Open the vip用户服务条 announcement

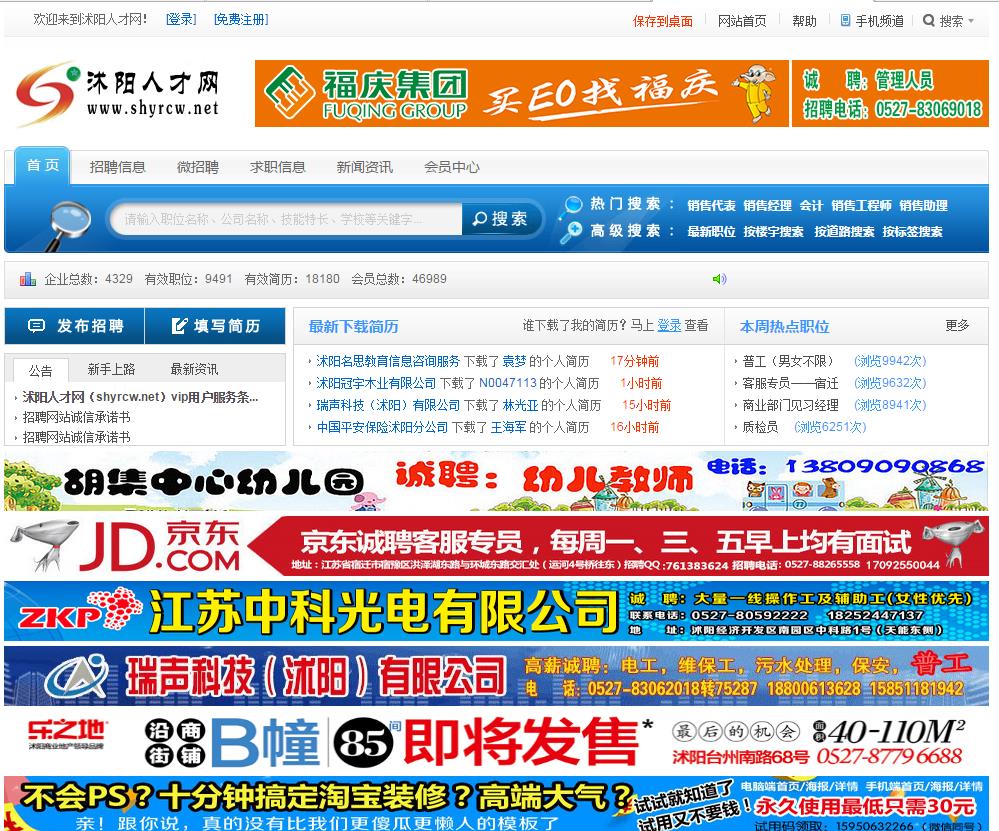click(x=140, y=397)
